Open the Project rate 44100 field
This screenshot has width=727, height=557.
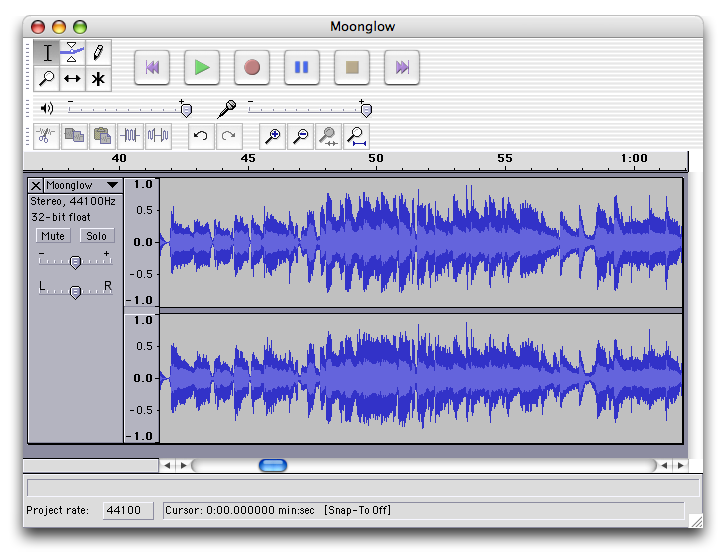[129, 510]
